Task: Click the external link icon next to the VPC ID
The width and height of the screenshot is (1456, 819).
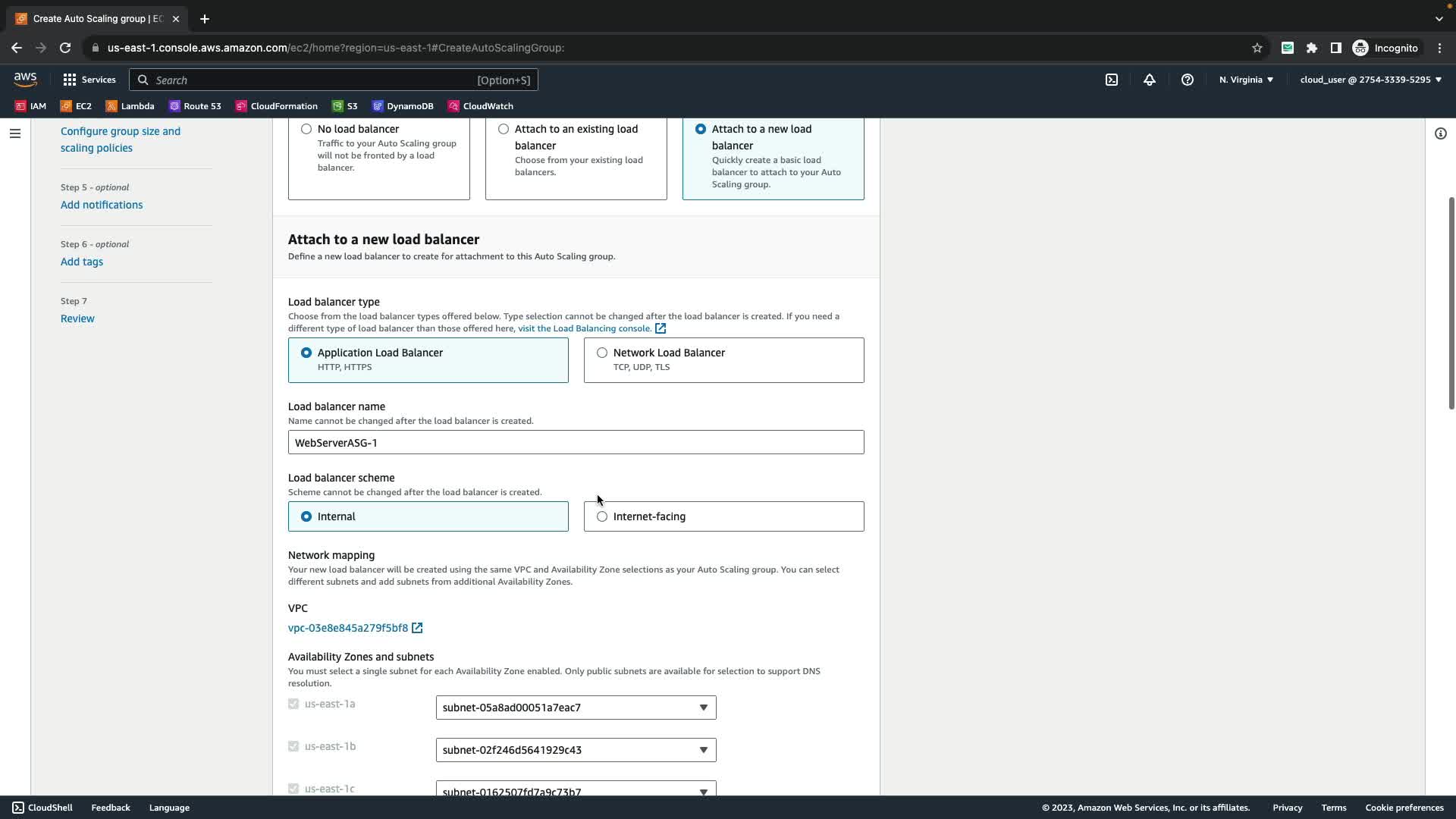Action: pyautogui.click(x=417, y=628)
